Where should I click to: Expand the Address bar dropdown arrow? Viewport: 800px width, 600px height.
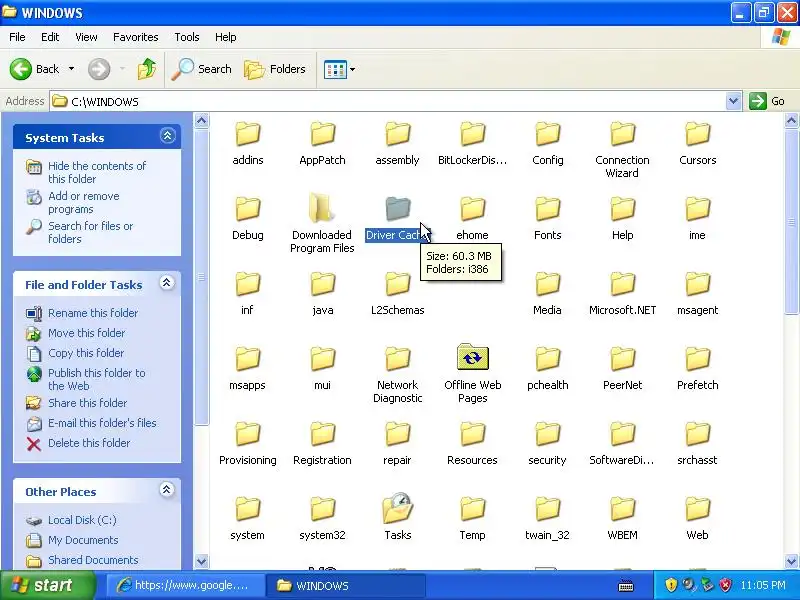coord(733,101)
